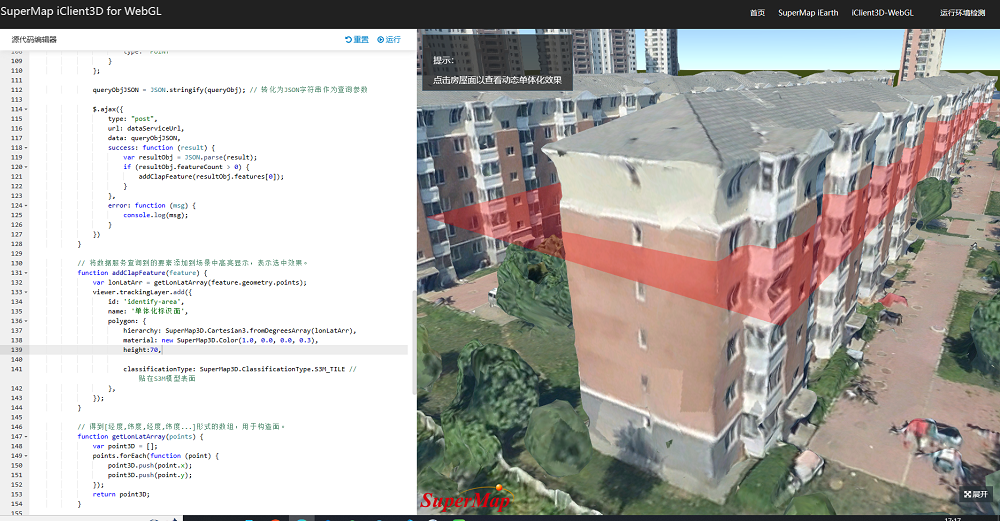
Task: Open 运行环境检测 environment check
Action: pos(963,13)
